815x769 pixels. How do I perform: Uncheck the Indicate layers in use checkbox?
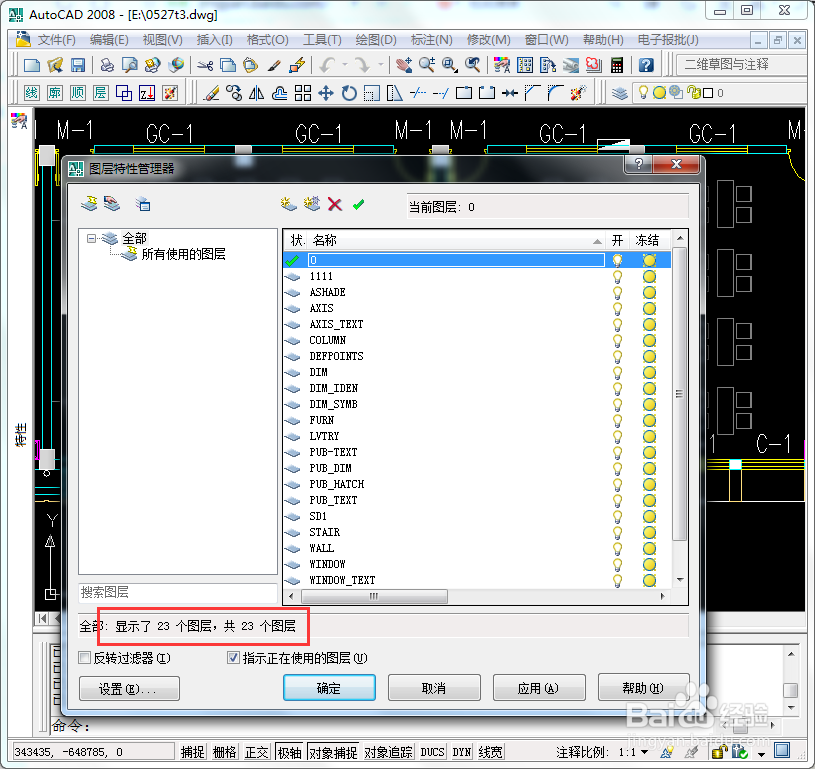[x=233, y=658]
